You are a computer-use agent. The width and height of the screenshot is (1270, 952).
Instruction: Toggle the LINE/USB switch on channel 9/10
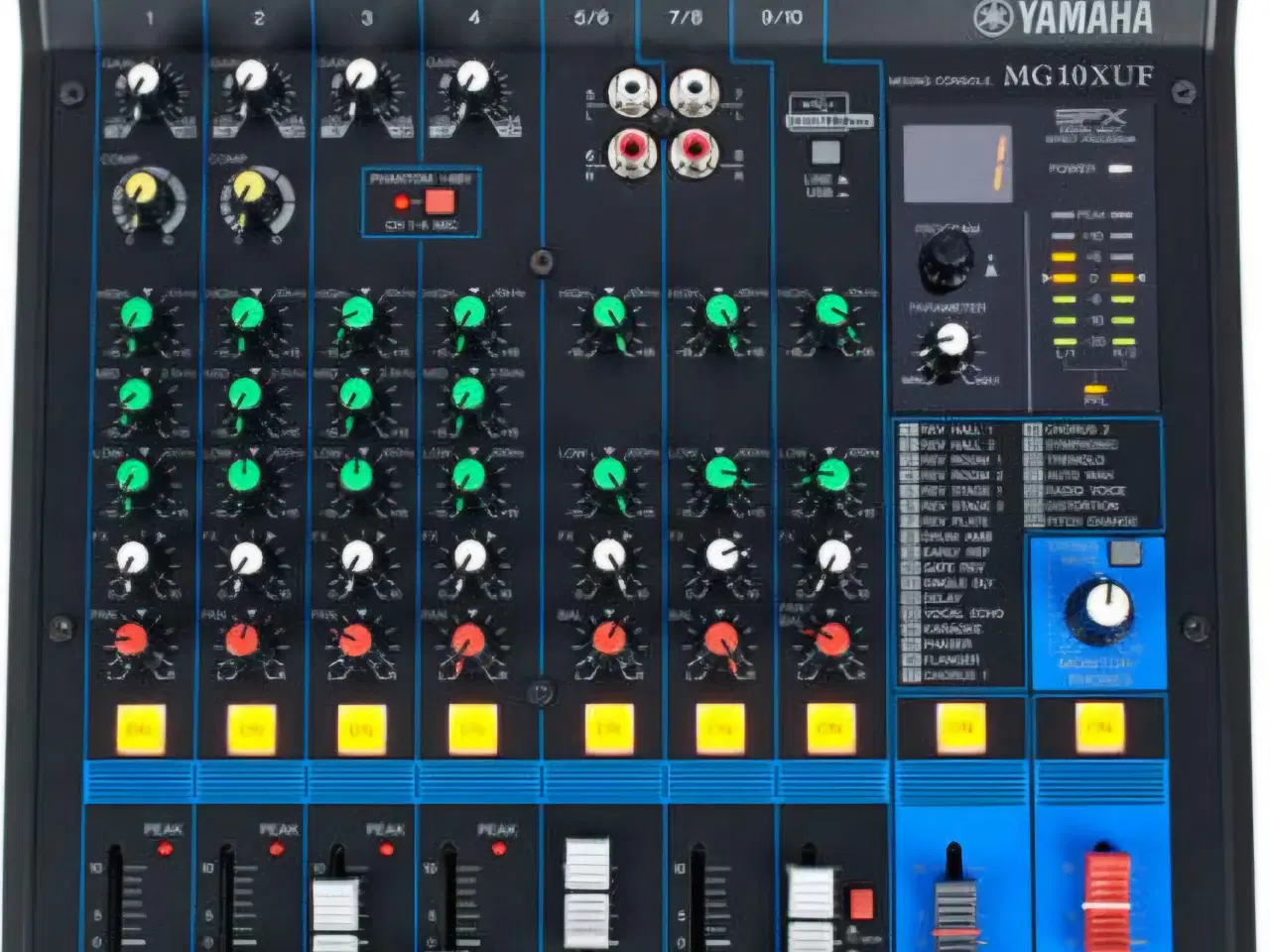[x=825, y=153]
